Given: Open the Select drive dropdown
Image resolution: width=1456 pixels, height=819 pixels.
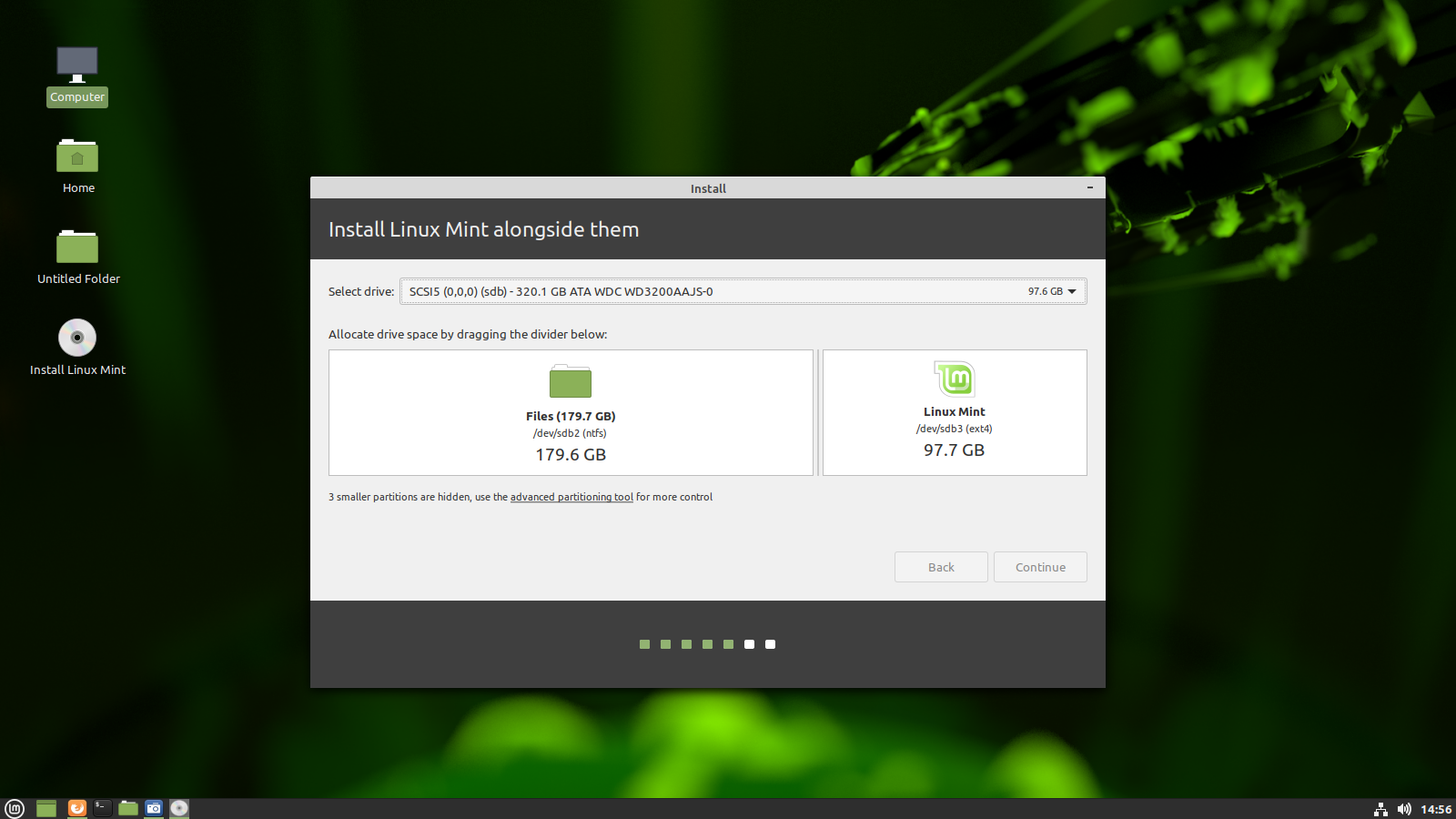Looking at the screenshot, I should pyautogui.click(x=743, y=291).
